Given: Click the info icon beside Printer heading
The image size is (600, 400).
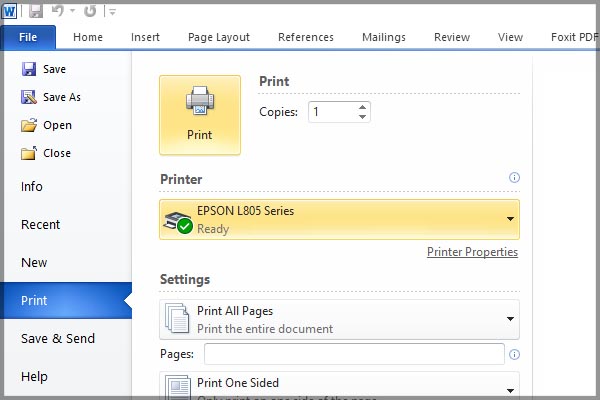Looking at the screenshot, I should tap(514, 178).
